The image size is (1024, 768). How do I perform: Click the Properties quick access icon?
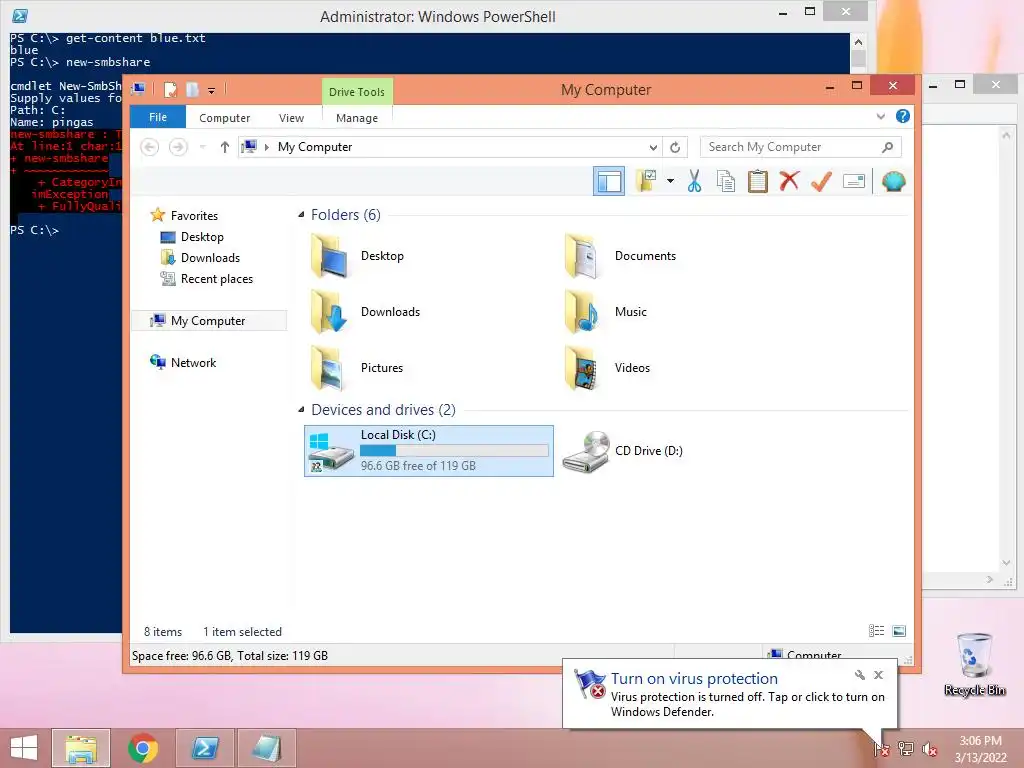pos(170,90)
